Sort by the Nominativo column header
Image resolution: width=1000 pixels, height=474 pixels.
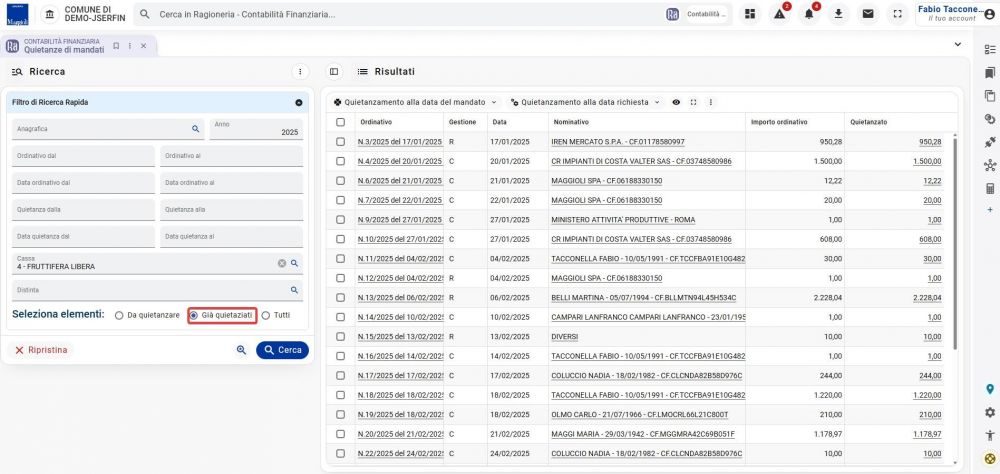coord(571,122)
